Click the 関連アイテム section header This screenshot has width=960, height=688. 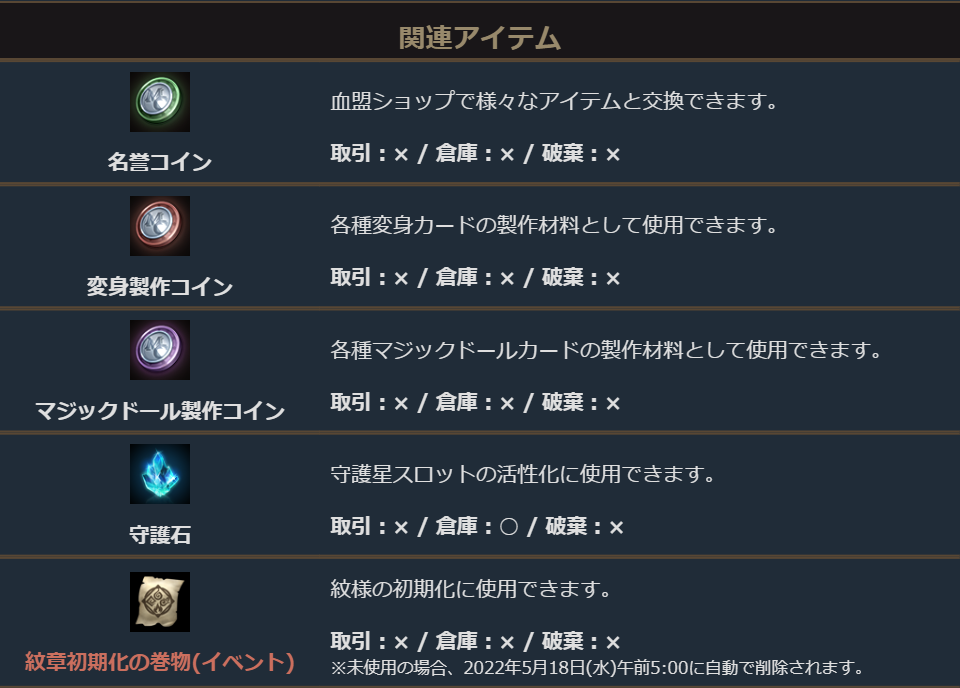[480, 38]
